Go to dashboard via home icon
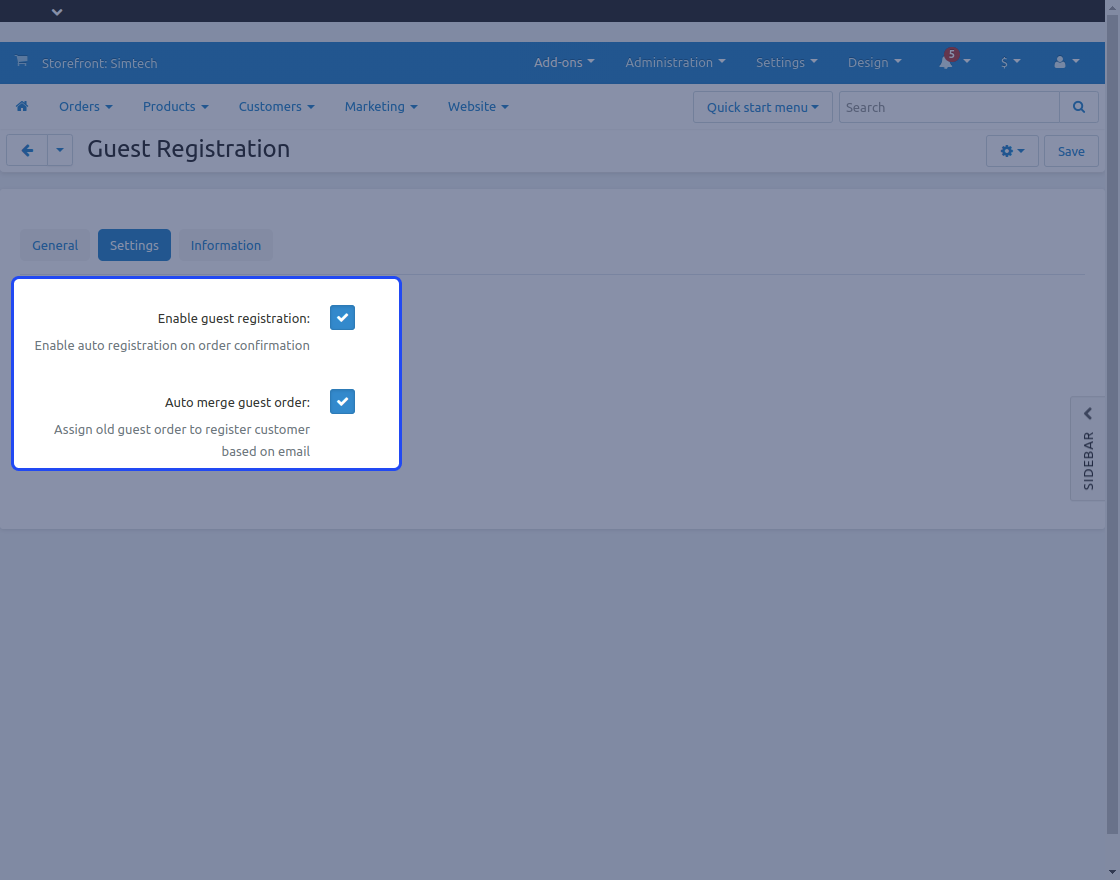 pyautogui.click(x=22, y=106)
